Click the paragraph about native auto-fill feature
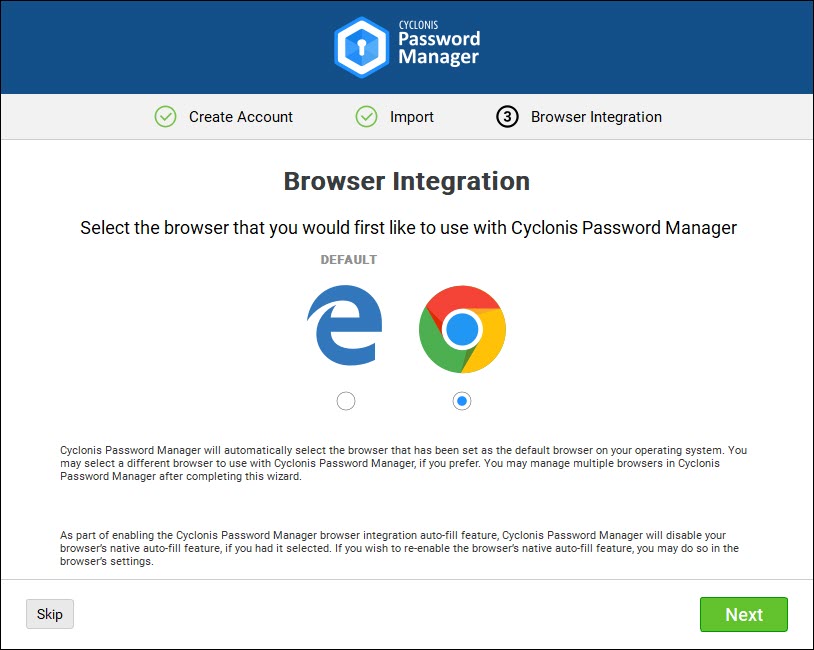814x650 pixels. click(399, 548)
